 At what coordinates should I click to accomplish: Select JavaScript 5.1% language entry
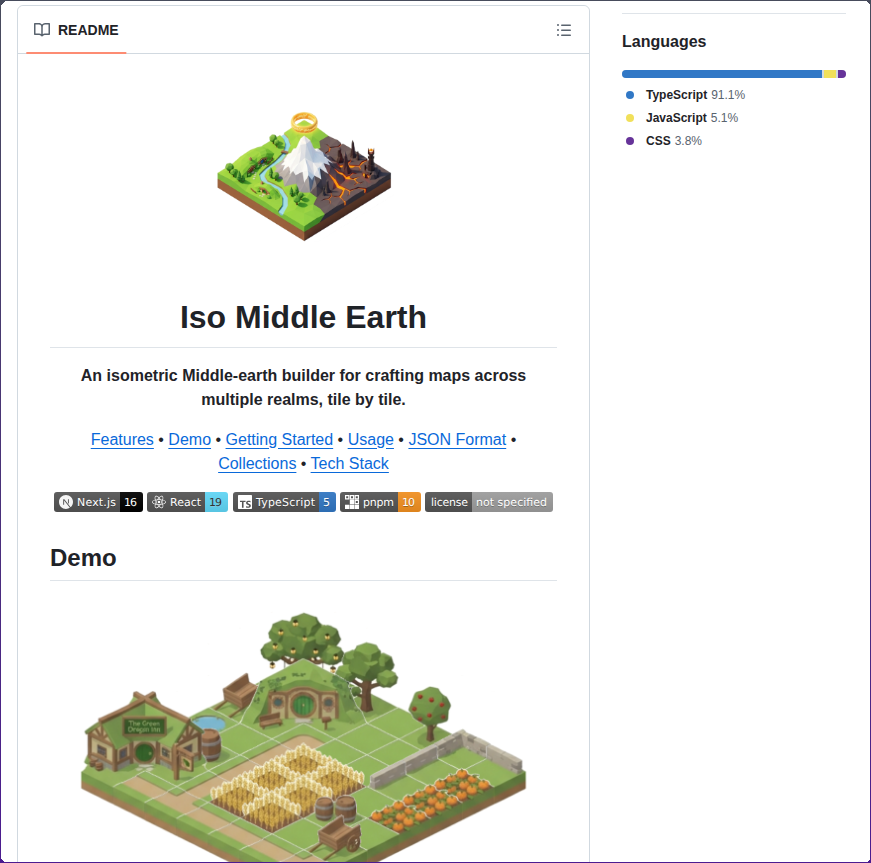pos(692,118)
